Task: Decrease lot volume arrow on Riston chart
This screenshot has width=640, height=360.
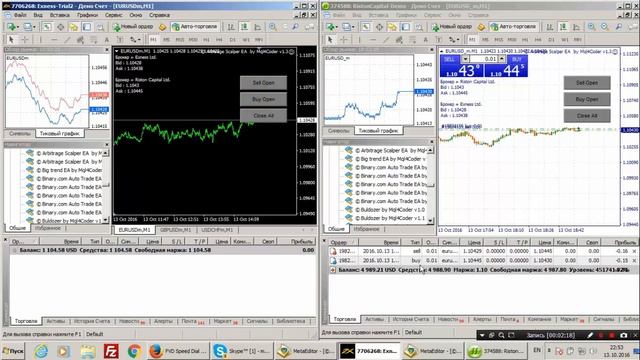Action: (x=465, y=59)
